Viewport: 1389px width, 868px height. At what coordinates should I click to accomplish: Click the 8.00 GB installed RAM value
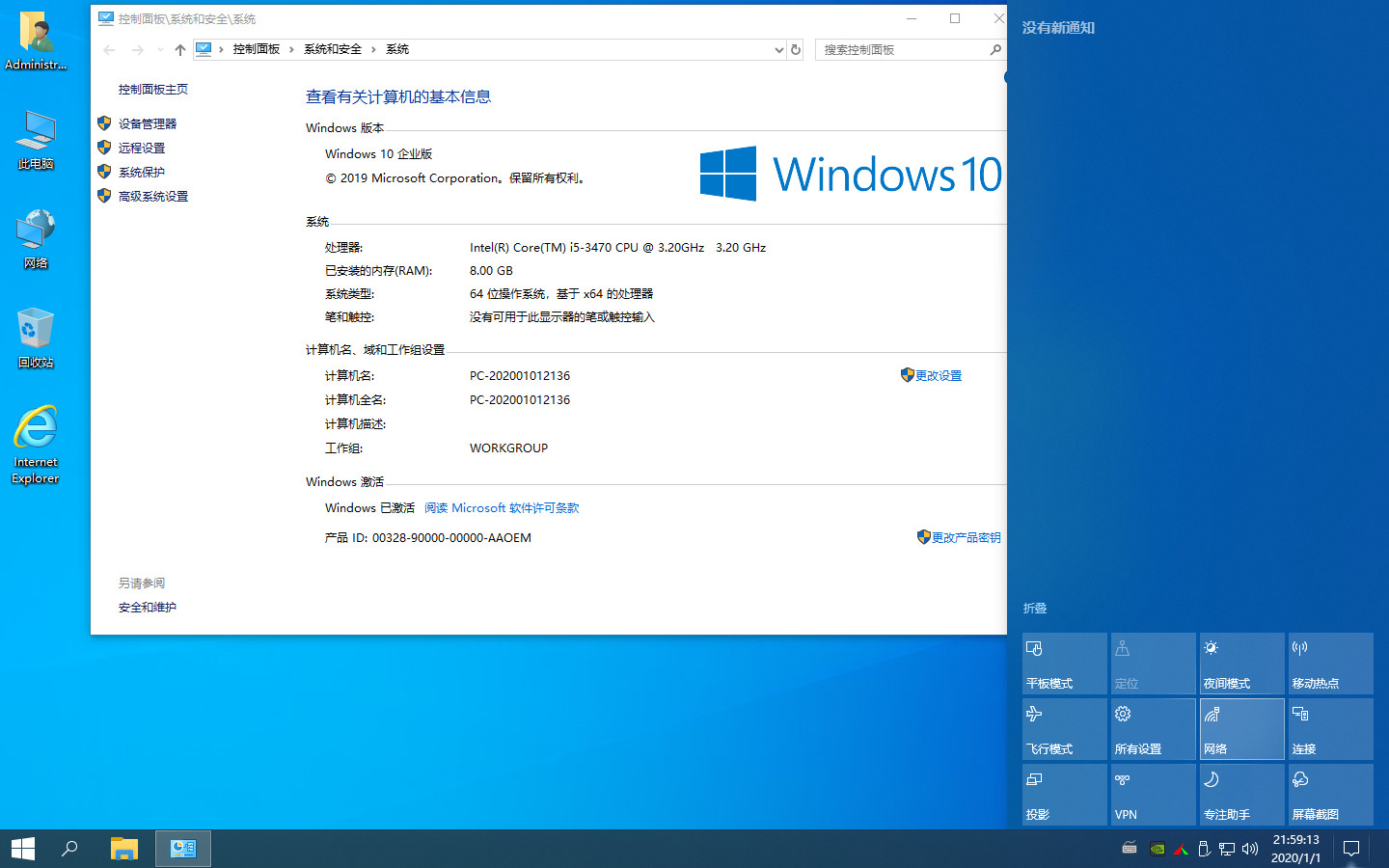[491, 270]
